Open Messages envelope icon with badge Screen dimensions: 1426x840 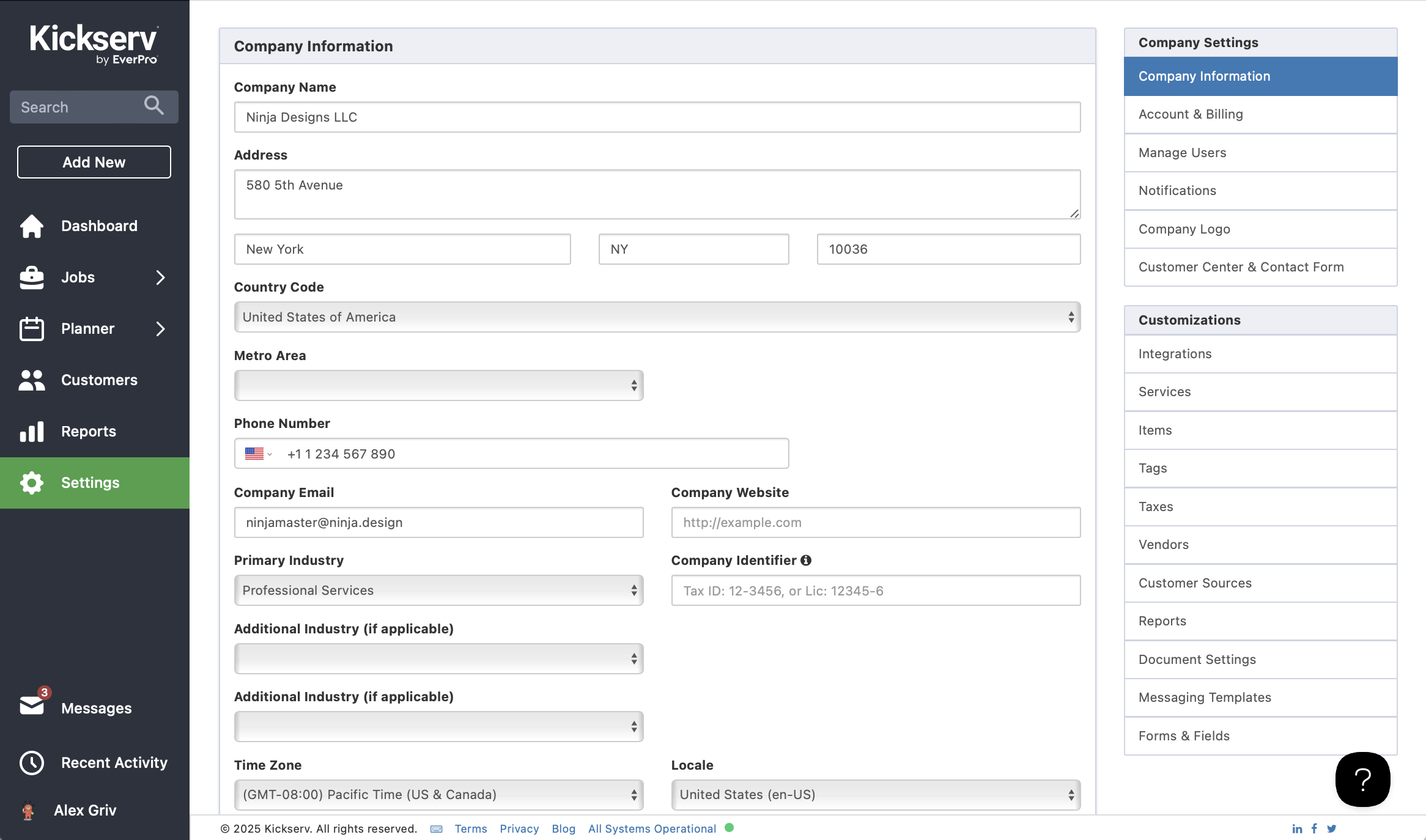point(32,706)
